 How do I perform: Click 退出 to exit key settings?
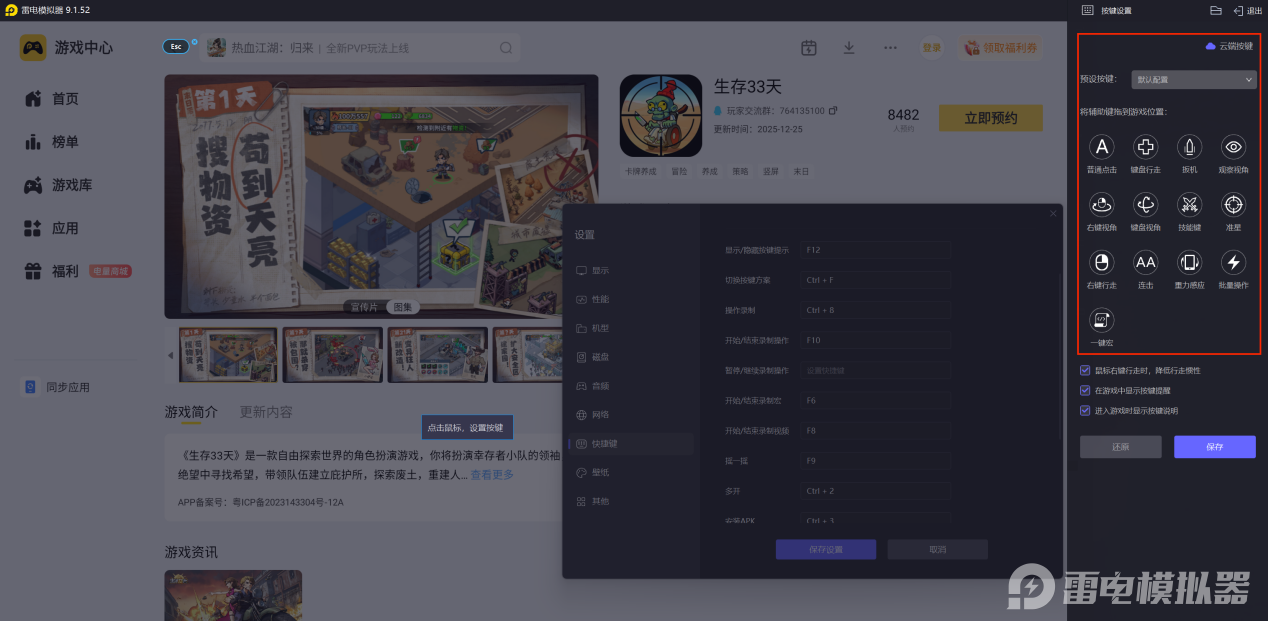click(x=1248, y=11)
